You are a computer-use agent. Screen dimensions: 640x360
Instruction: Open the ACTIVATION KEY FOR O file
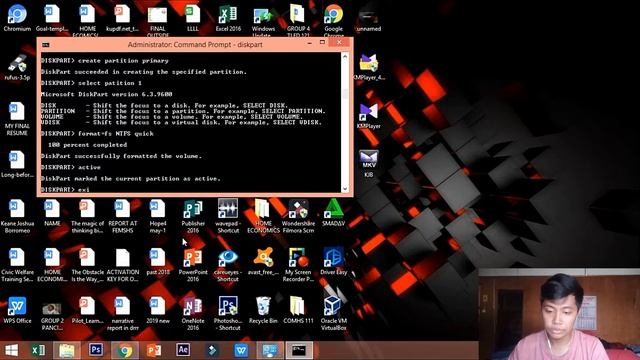coord(122,265)
